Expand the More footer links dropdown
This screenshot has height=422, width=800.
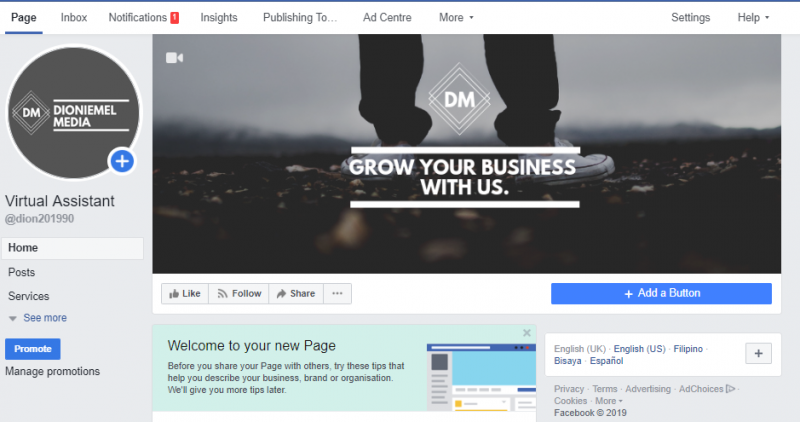coord(609,401)
